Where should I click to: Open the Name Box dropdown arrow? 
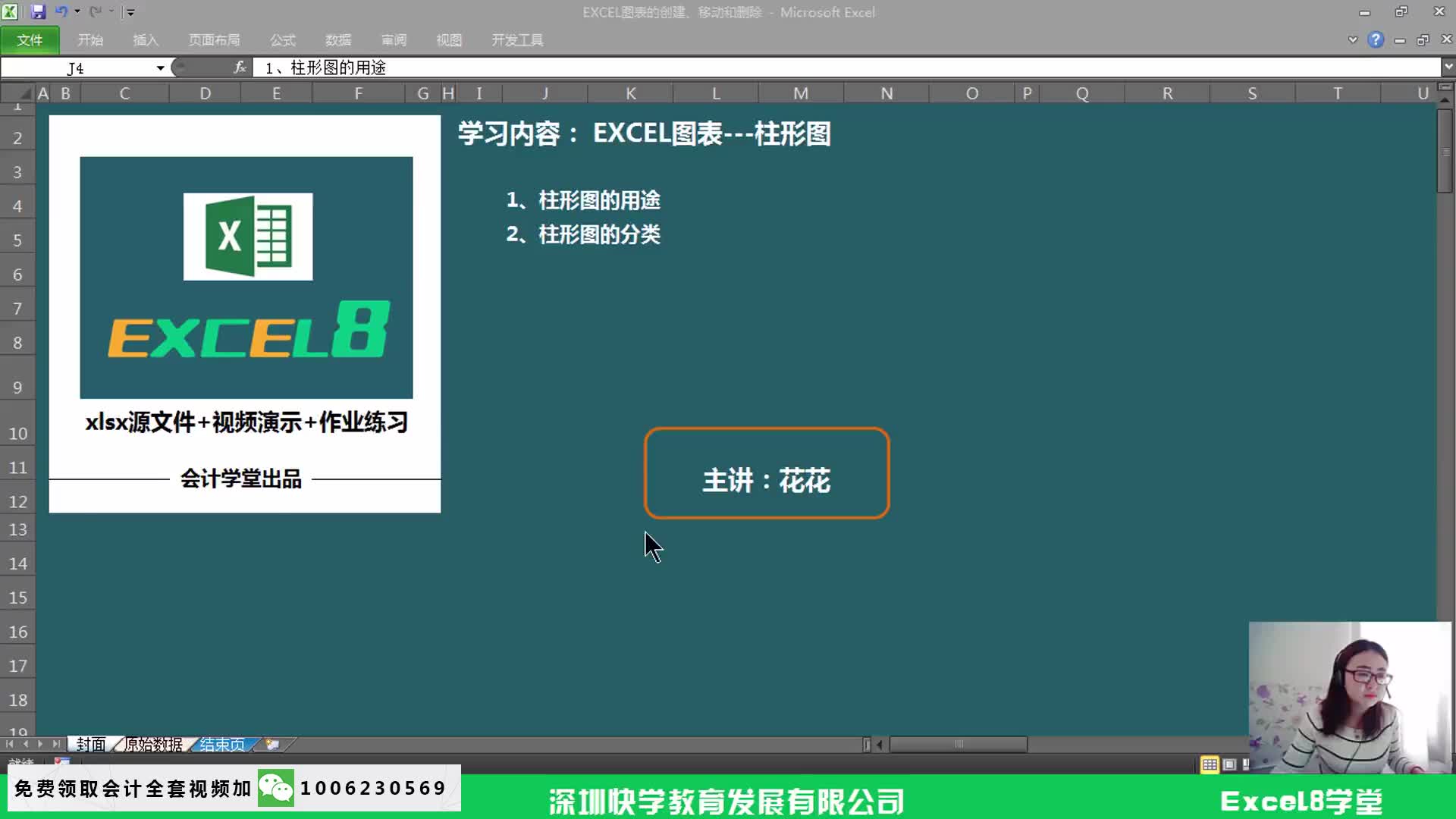(x=160, y=67)
